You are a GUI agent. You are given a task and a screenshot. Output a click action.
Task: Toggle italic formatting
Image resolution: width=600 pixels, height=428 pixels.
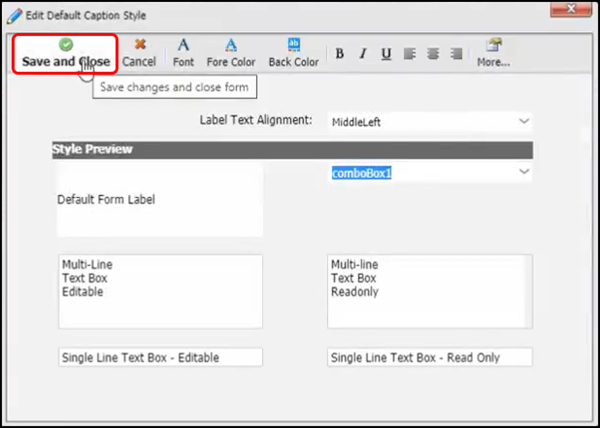pos(363,54)
